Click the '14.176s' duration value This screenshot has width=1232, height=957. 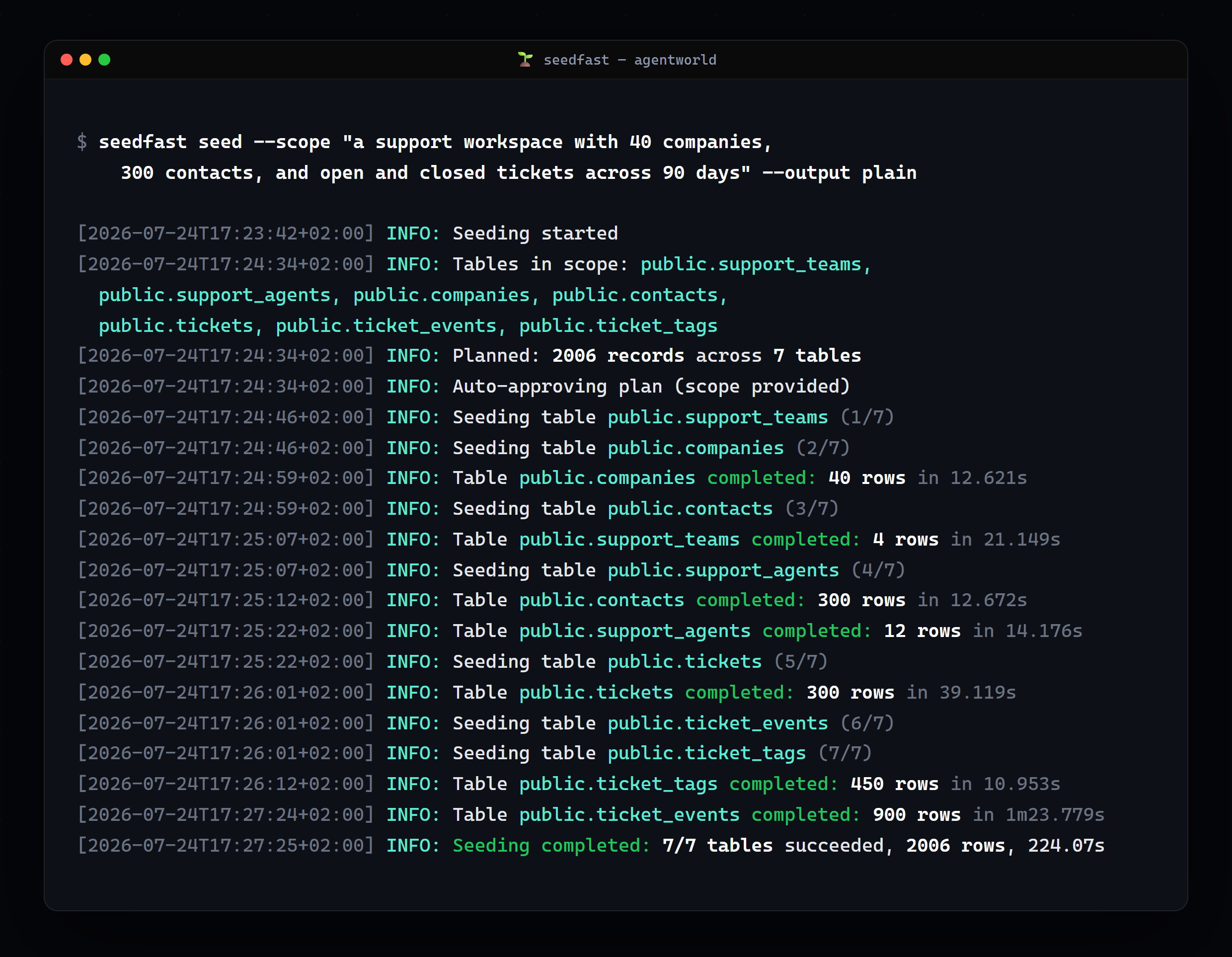coord(1044,631)
